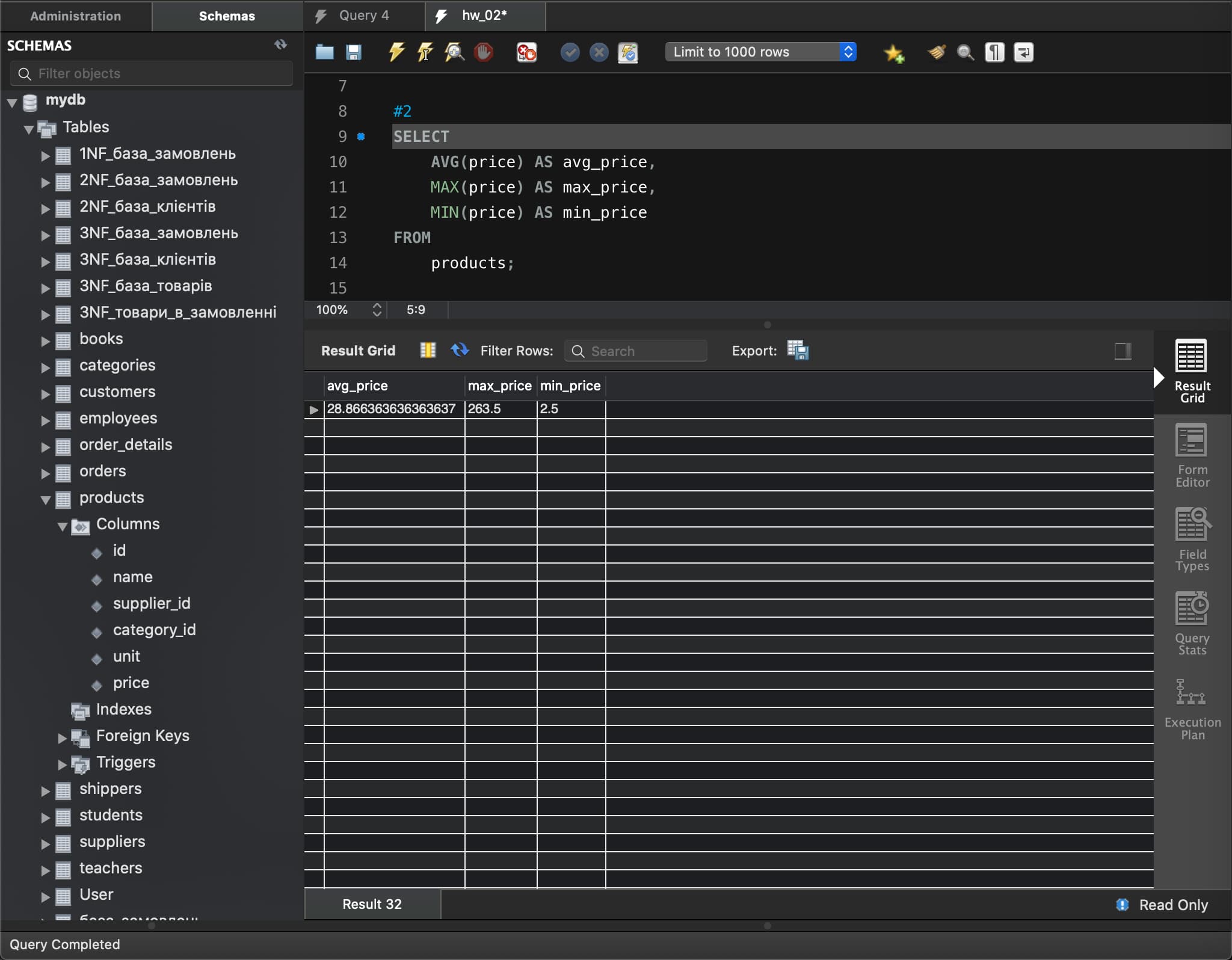Execute the statement under the cursor
Viewport: 1232px width, 960px height.
pyautogui.click(x=425, y=52)
